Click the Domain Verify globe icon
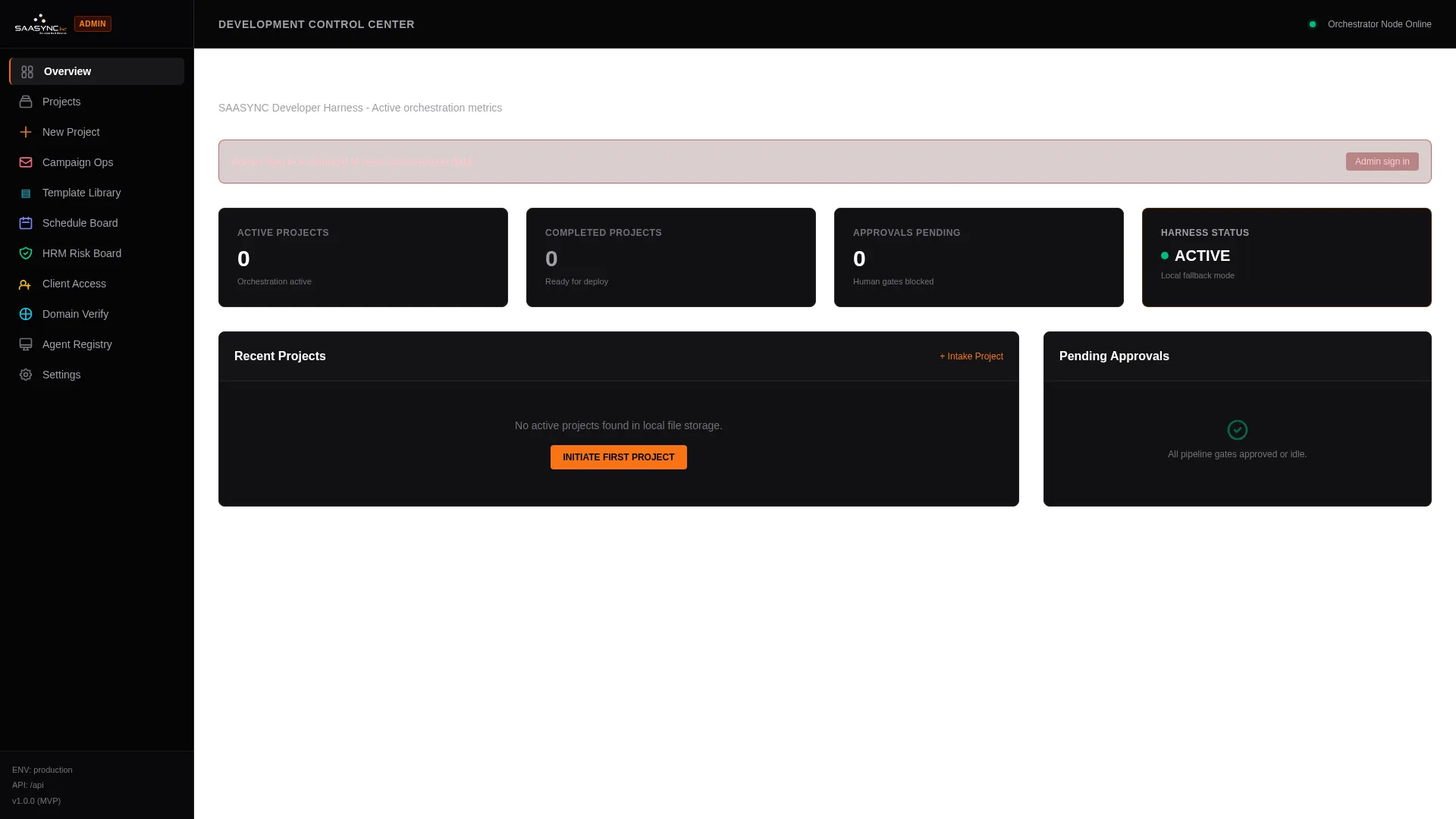The width and height of the screenshot is (1456, 819). (x=26, y=314)
